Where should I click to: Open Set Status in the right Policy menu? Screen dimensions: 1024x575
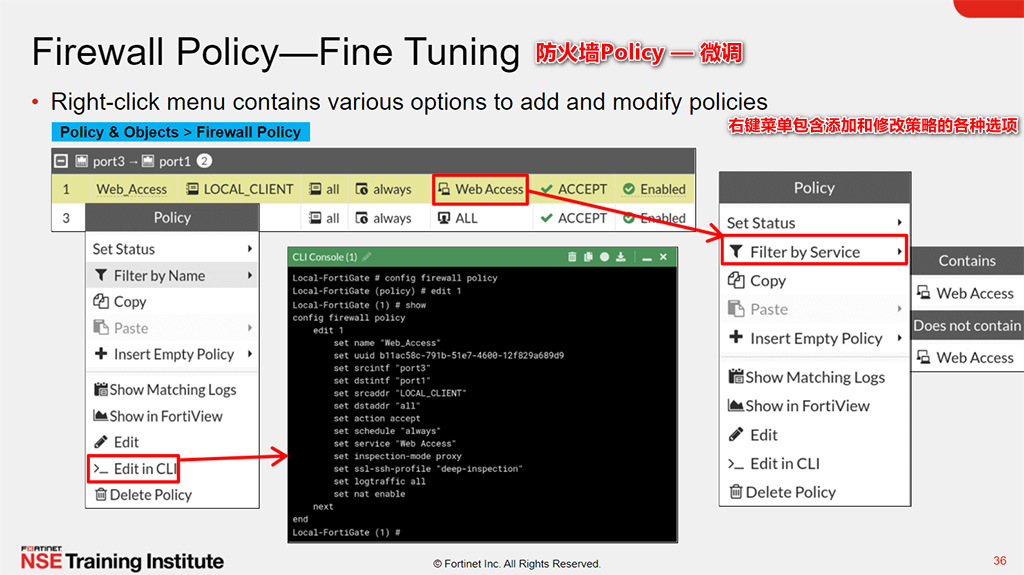coord(814,223)
